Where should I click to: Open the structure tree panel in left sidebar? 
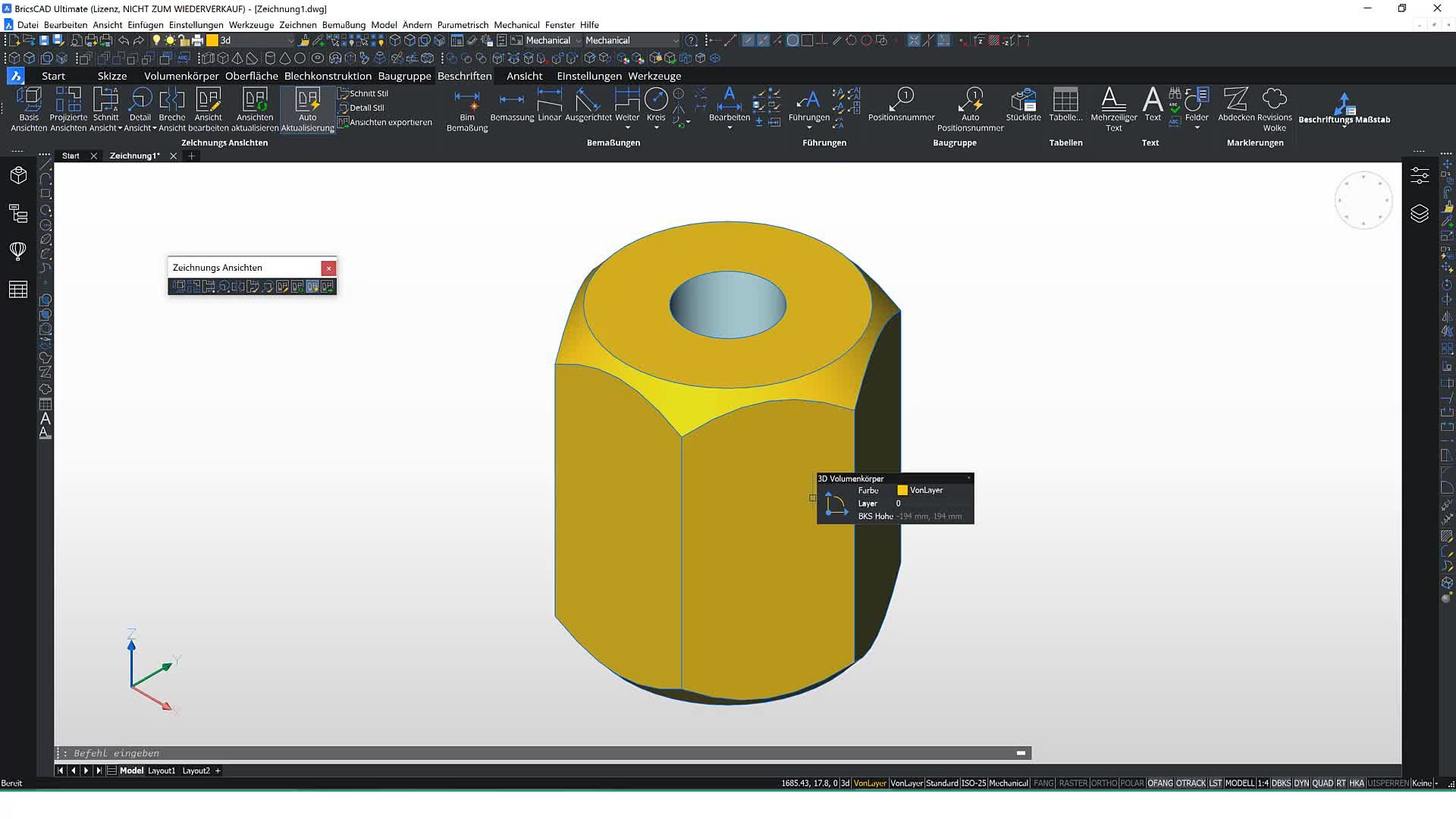[x=18, y=214]
